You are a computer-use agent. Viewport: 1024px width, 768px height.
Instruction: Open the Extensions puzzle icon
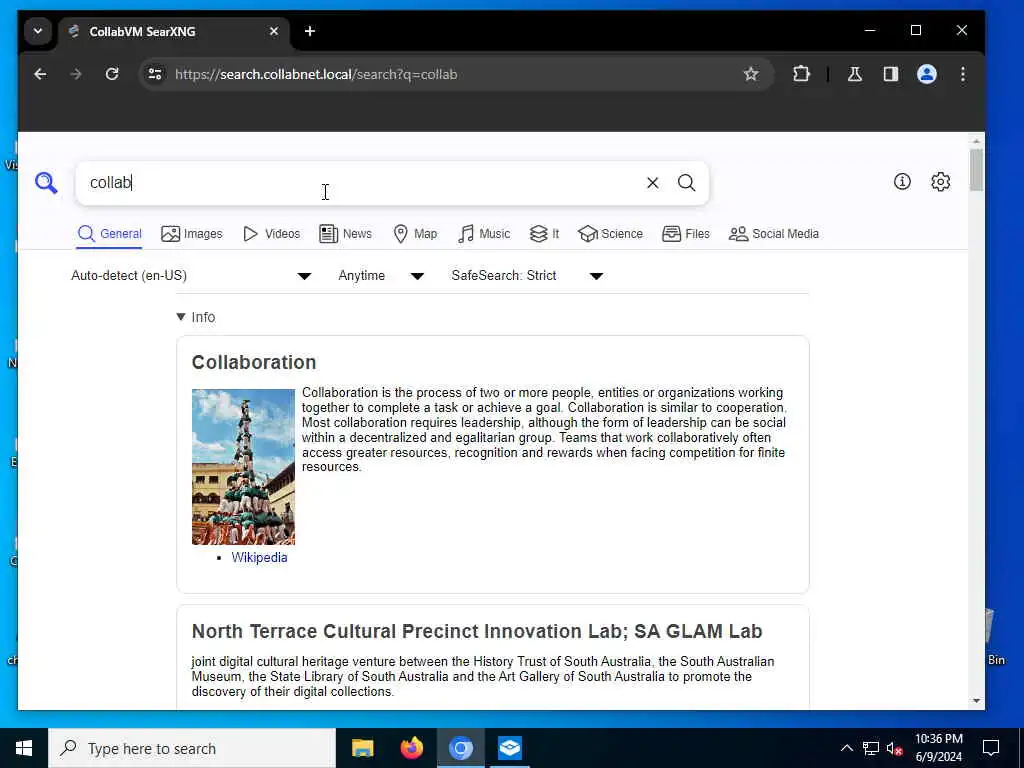click(801, 74)
